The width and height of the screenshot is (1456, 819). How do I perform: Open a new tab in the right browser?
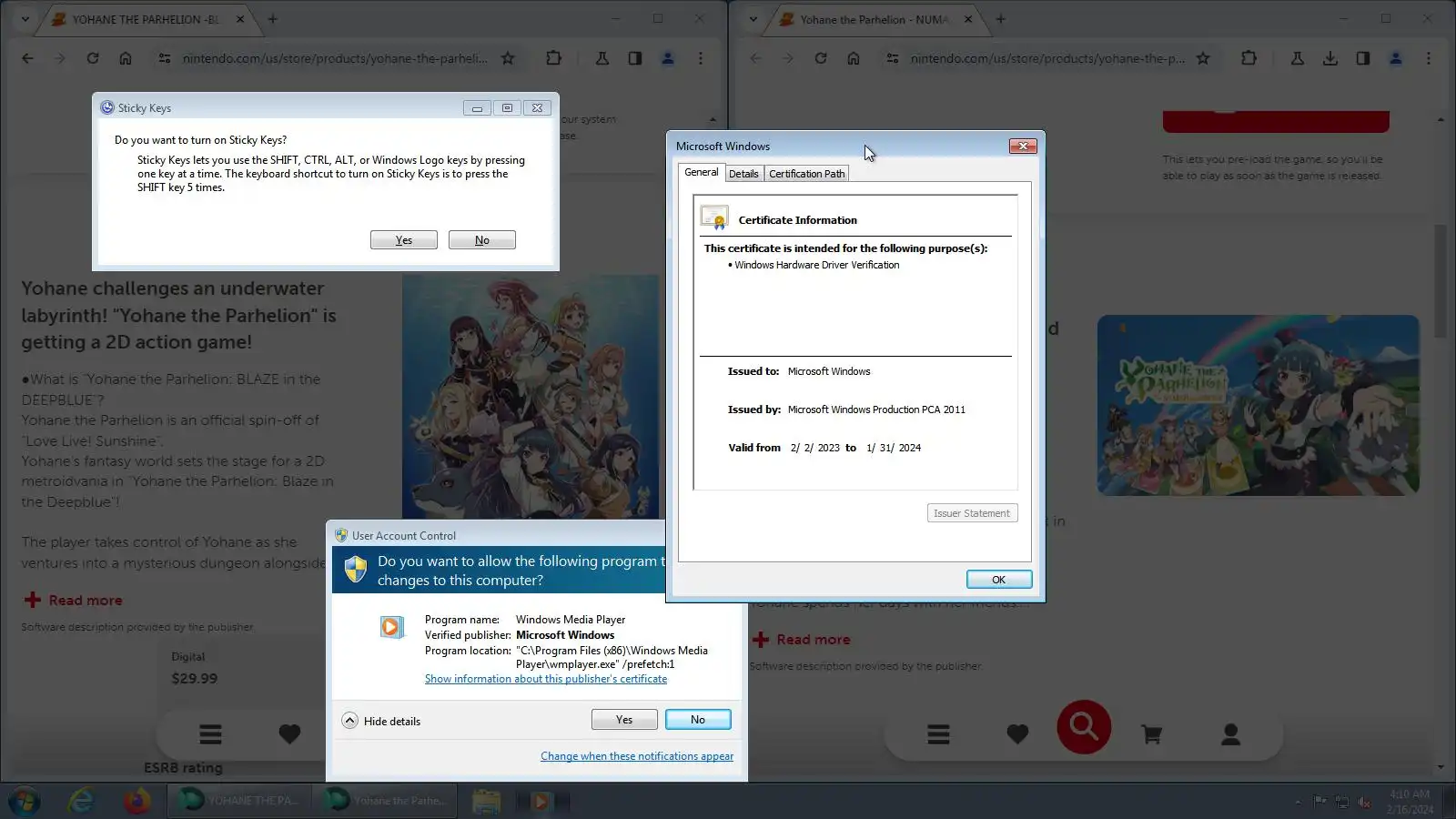tap(1001, 19)
